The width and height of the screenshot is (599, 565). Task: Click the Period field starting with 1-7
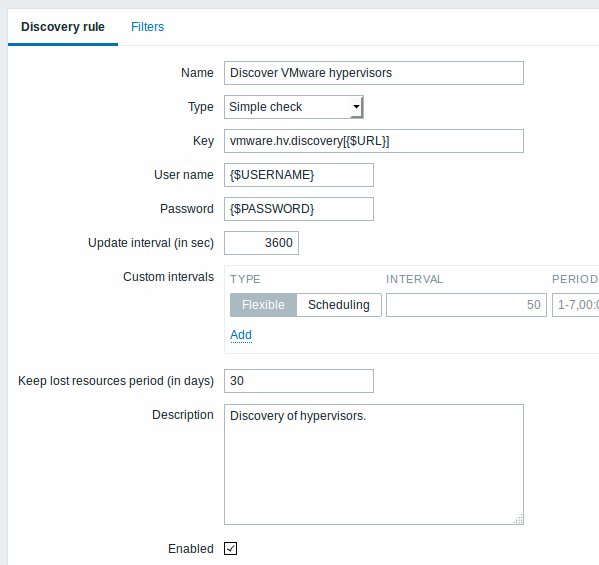575,305
